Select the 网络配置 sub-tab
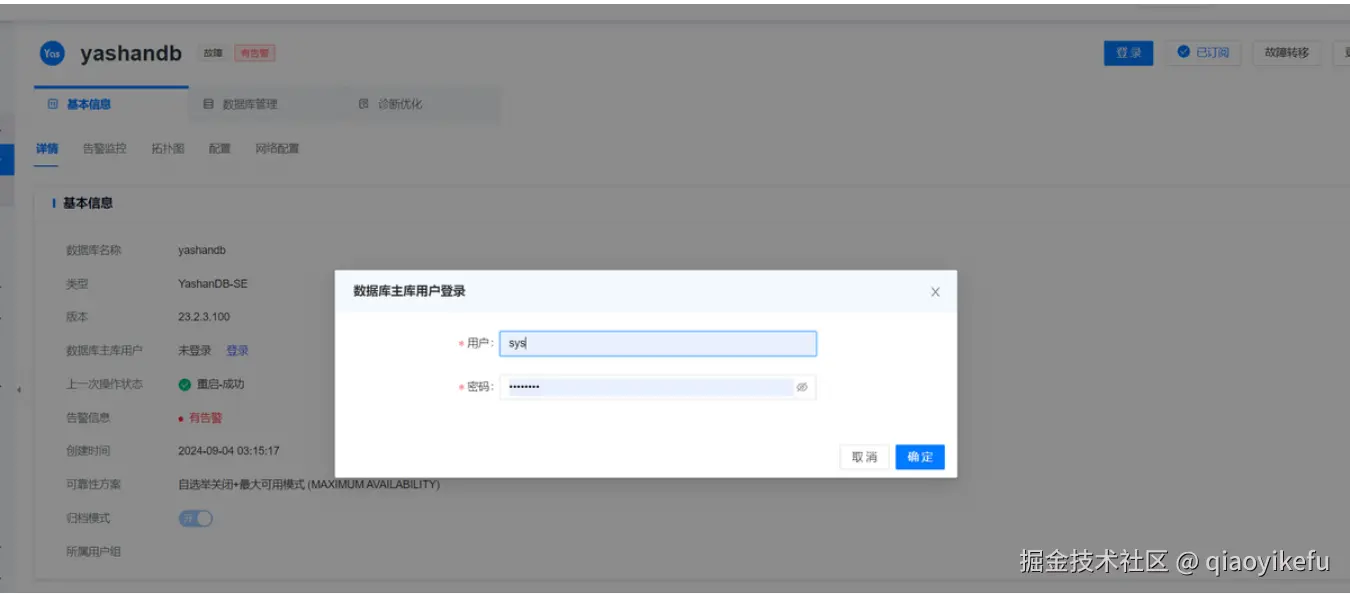The height and width of the screenshot is (595, 1350). (x=277, y=149)
